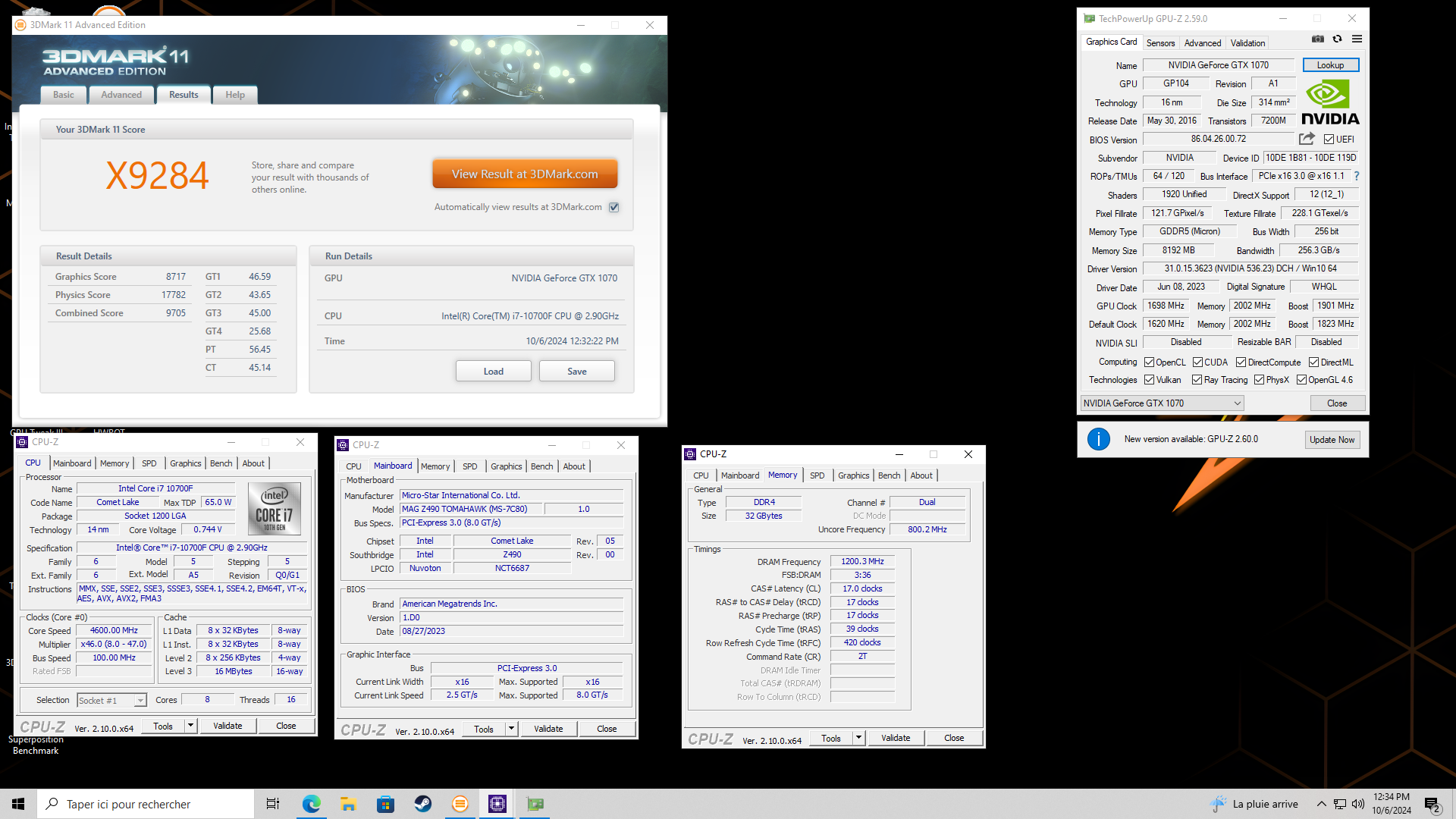This screenshot has height=819, width=1456.
Task: Toggle automatically view results at 3DMark.com
Action: [x=614, y=207]
